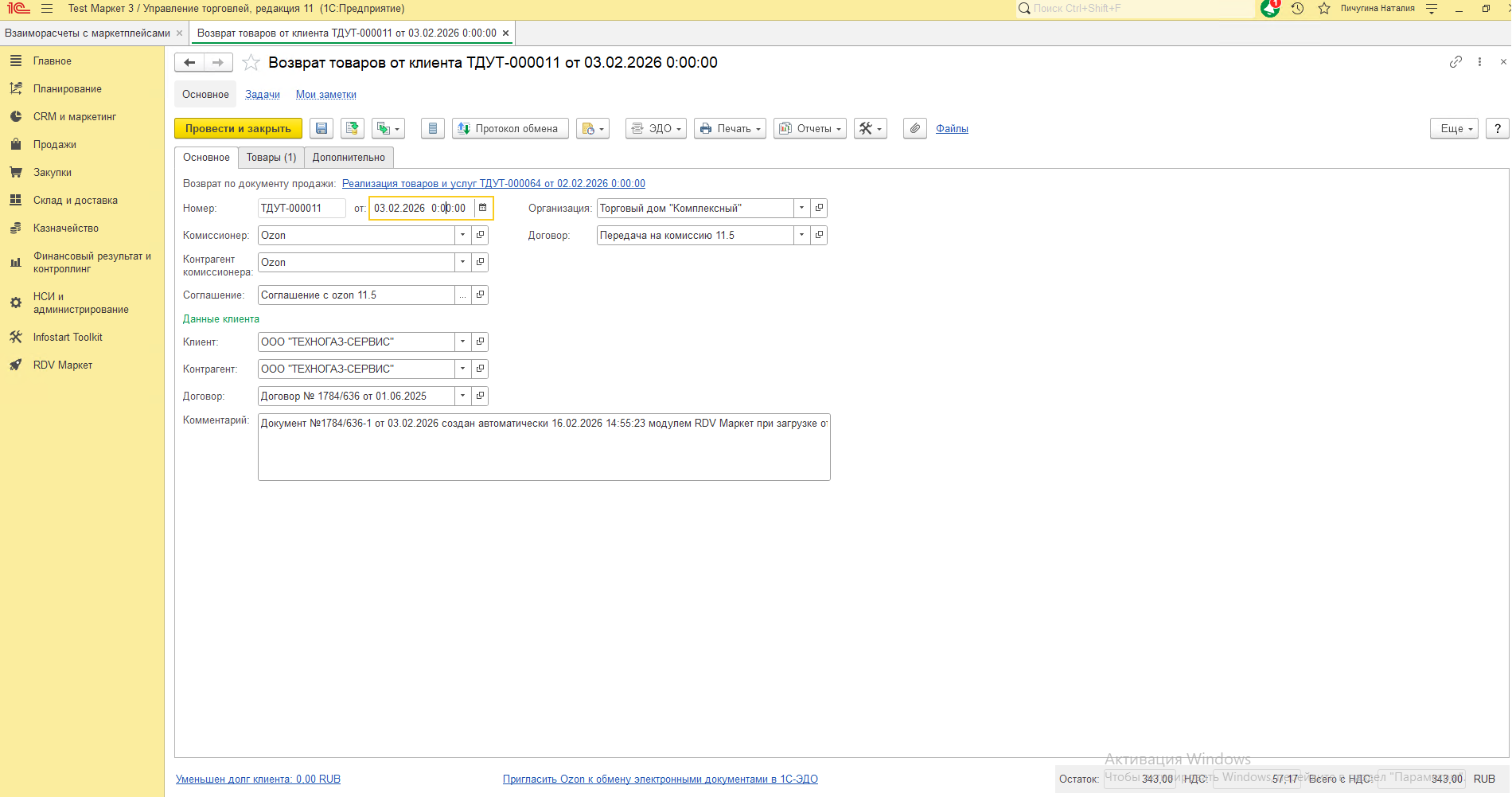The height and width of the screenshot is (797, 1512).
Task: Open the service settings menu near username
Action: pyautogui.click(x=1432, y=9)
